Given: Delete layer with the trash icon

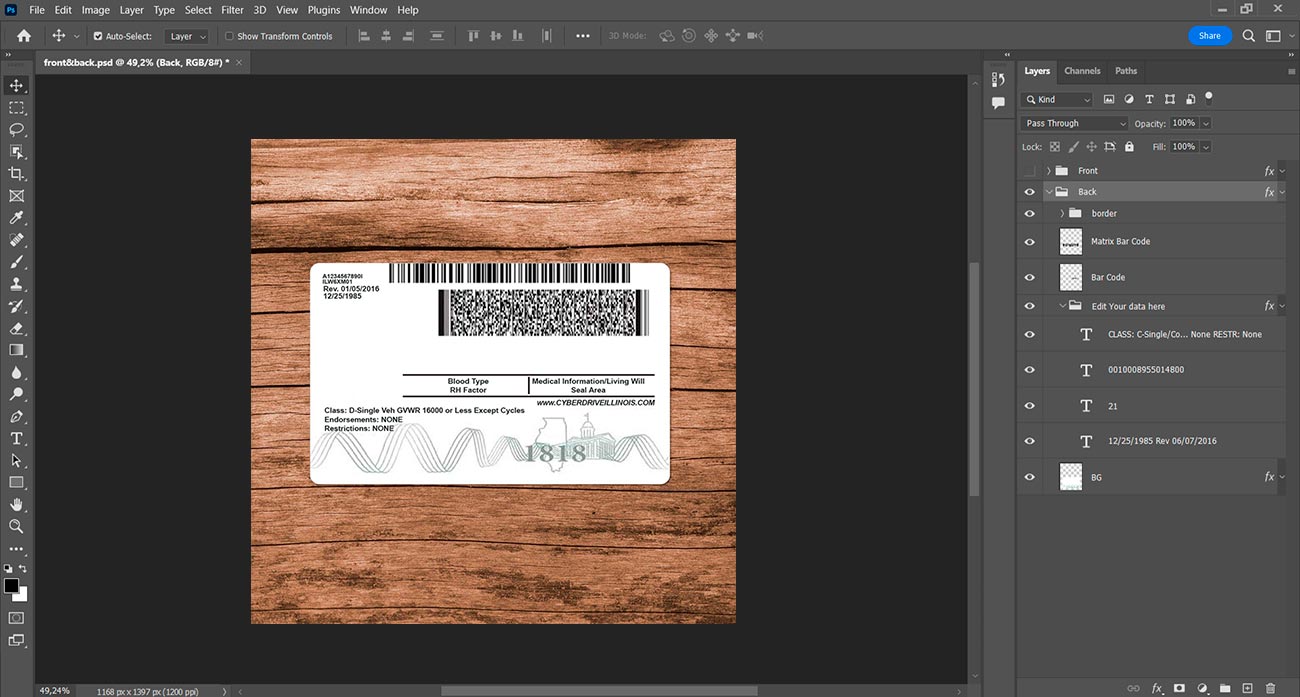Looking at the screenshot, I should point(1271,688).
